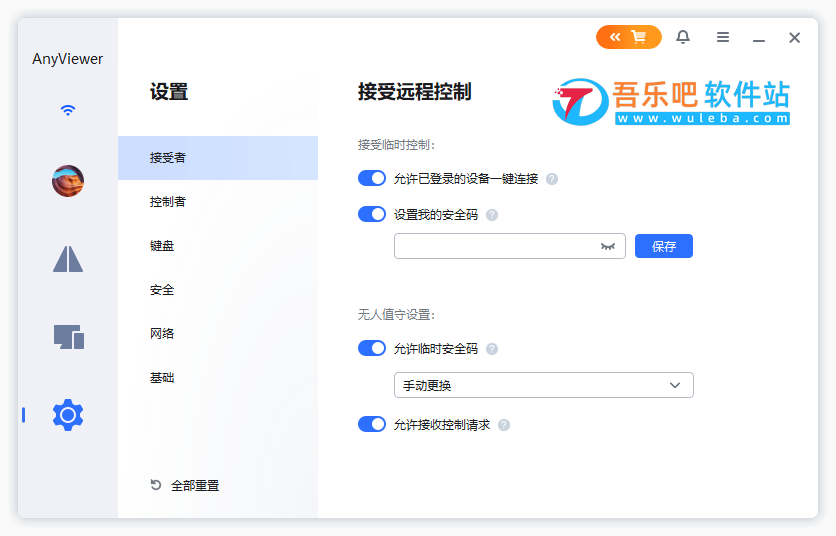Select the settings gear icon
The image size is (836, 536).
click(68, 414)
